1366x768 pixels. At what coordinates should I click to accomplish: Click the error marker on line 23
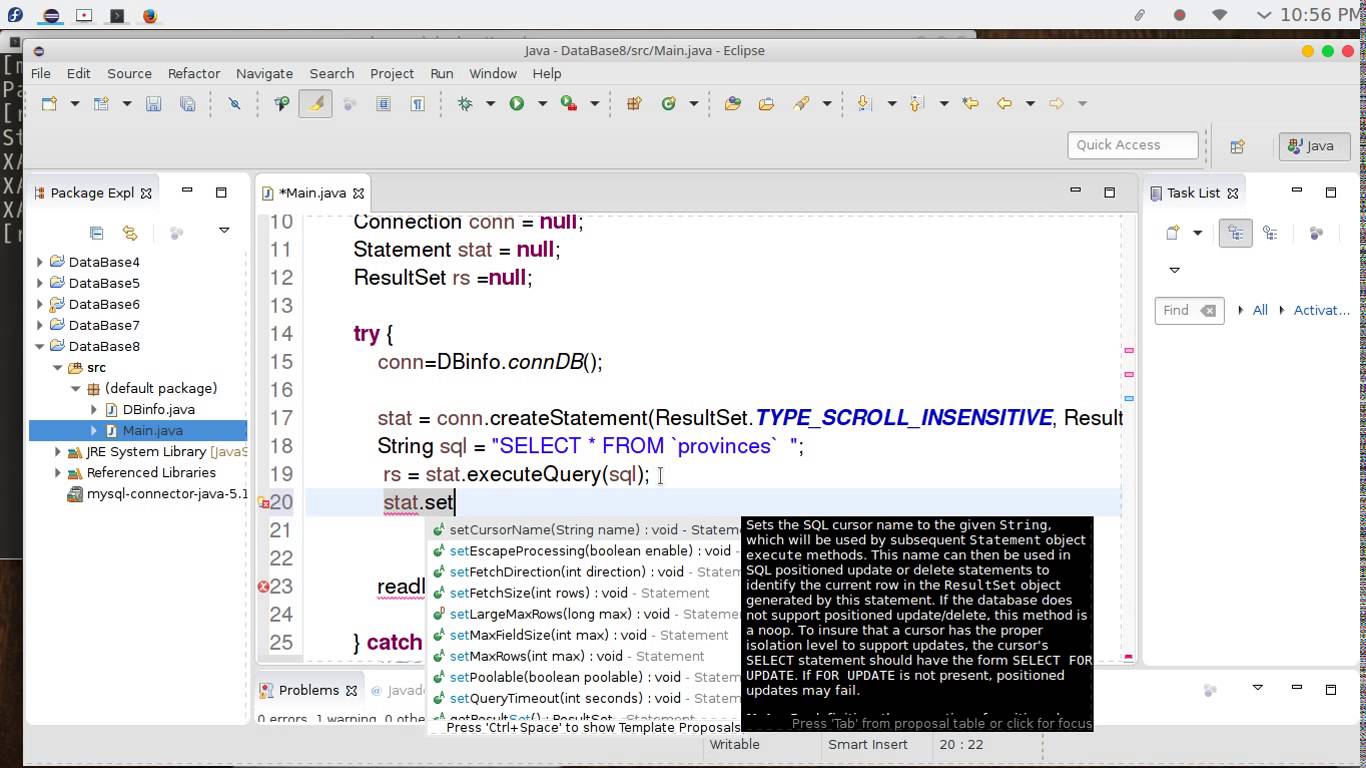[263, 587]
